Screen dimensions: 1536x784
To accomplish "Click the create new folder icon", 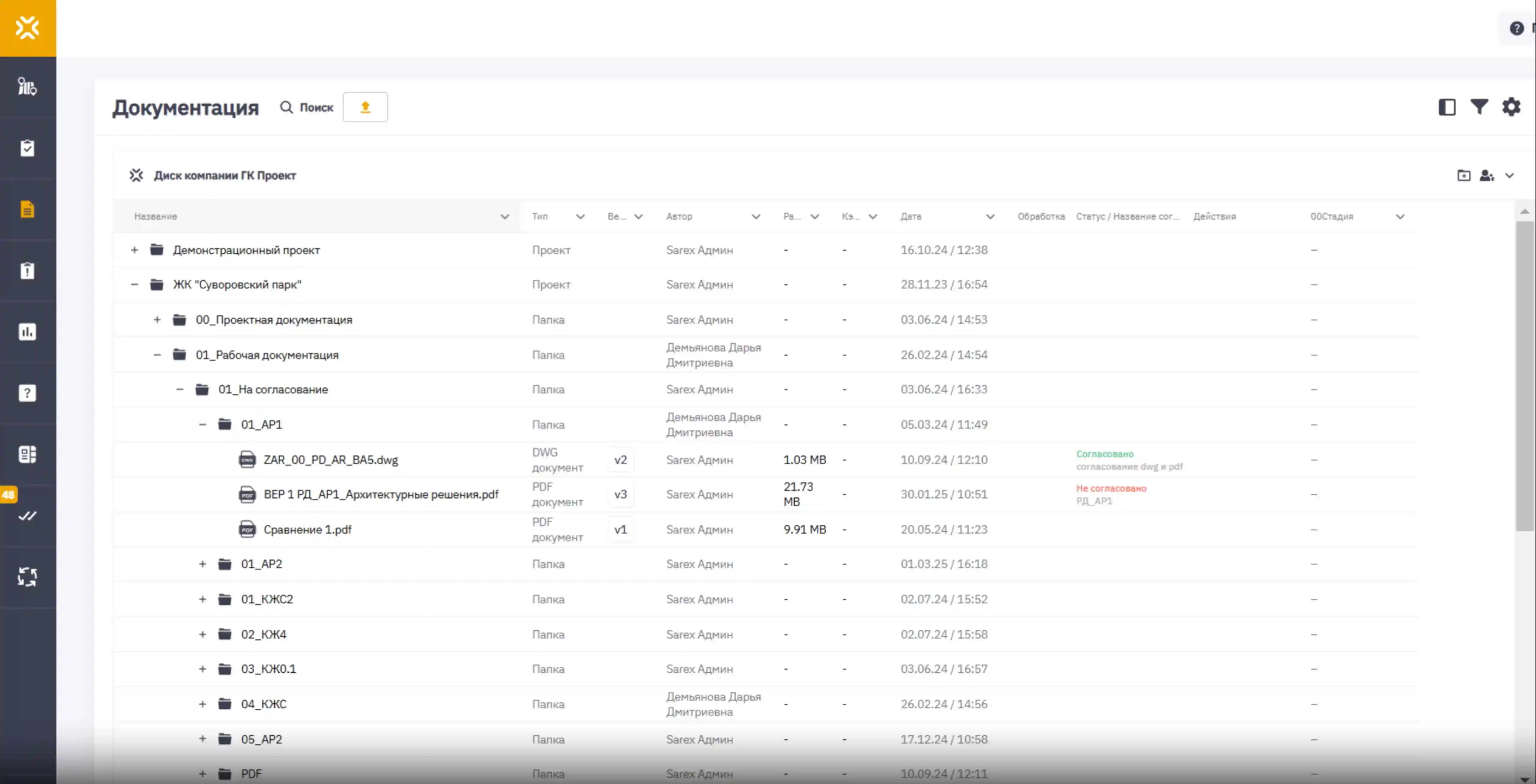I will [1463, 175].
